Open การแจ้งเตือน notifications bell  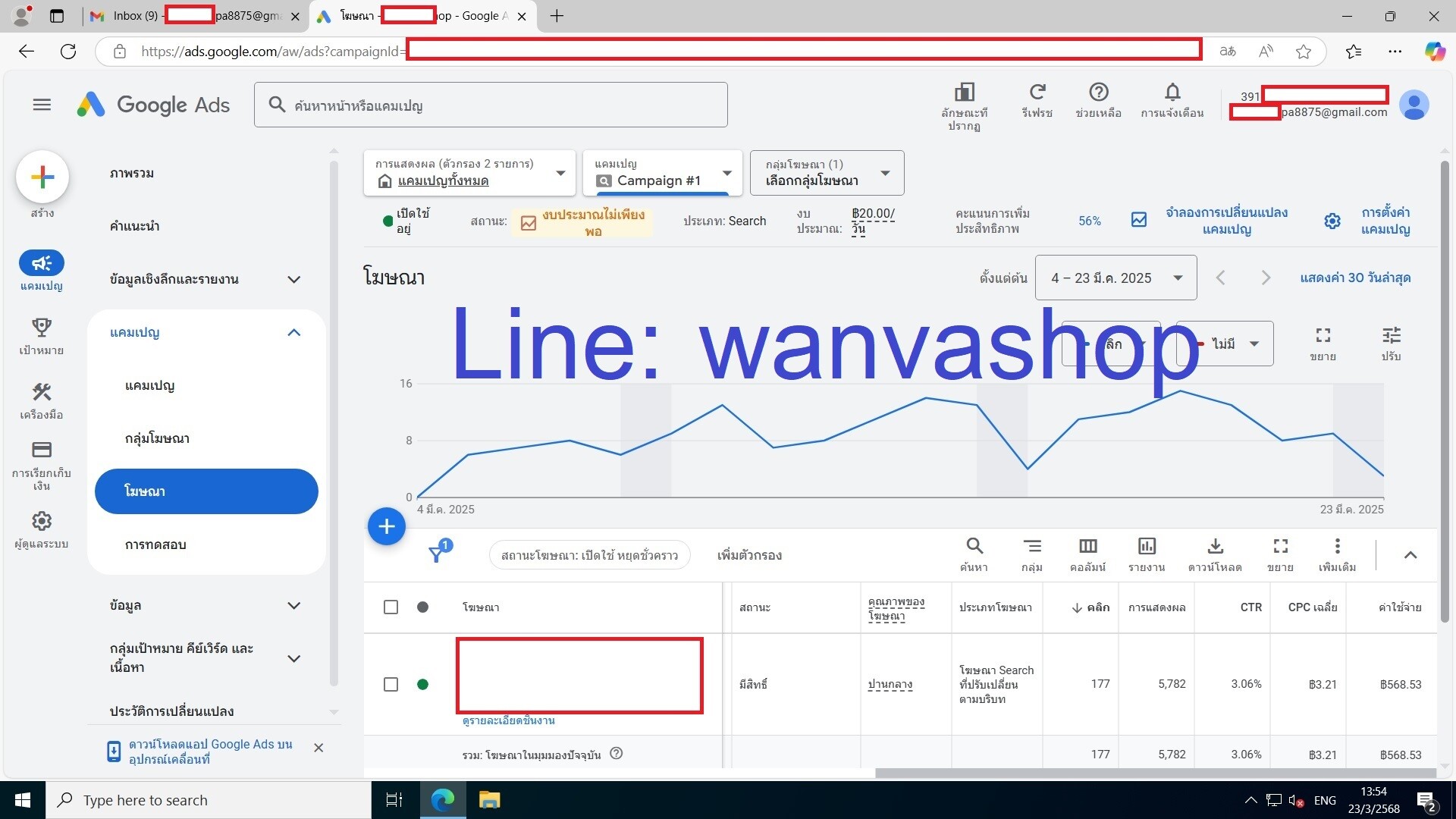coord(1172,92)
